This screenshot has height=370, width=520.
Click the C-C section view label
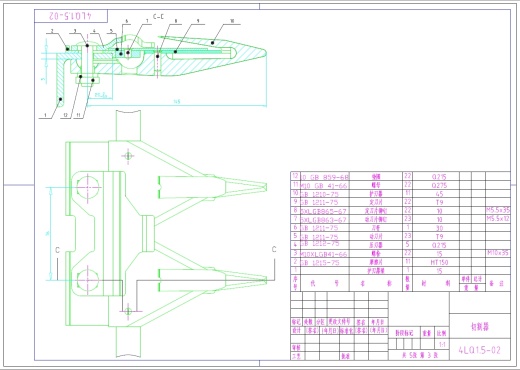tap(158, 16)
